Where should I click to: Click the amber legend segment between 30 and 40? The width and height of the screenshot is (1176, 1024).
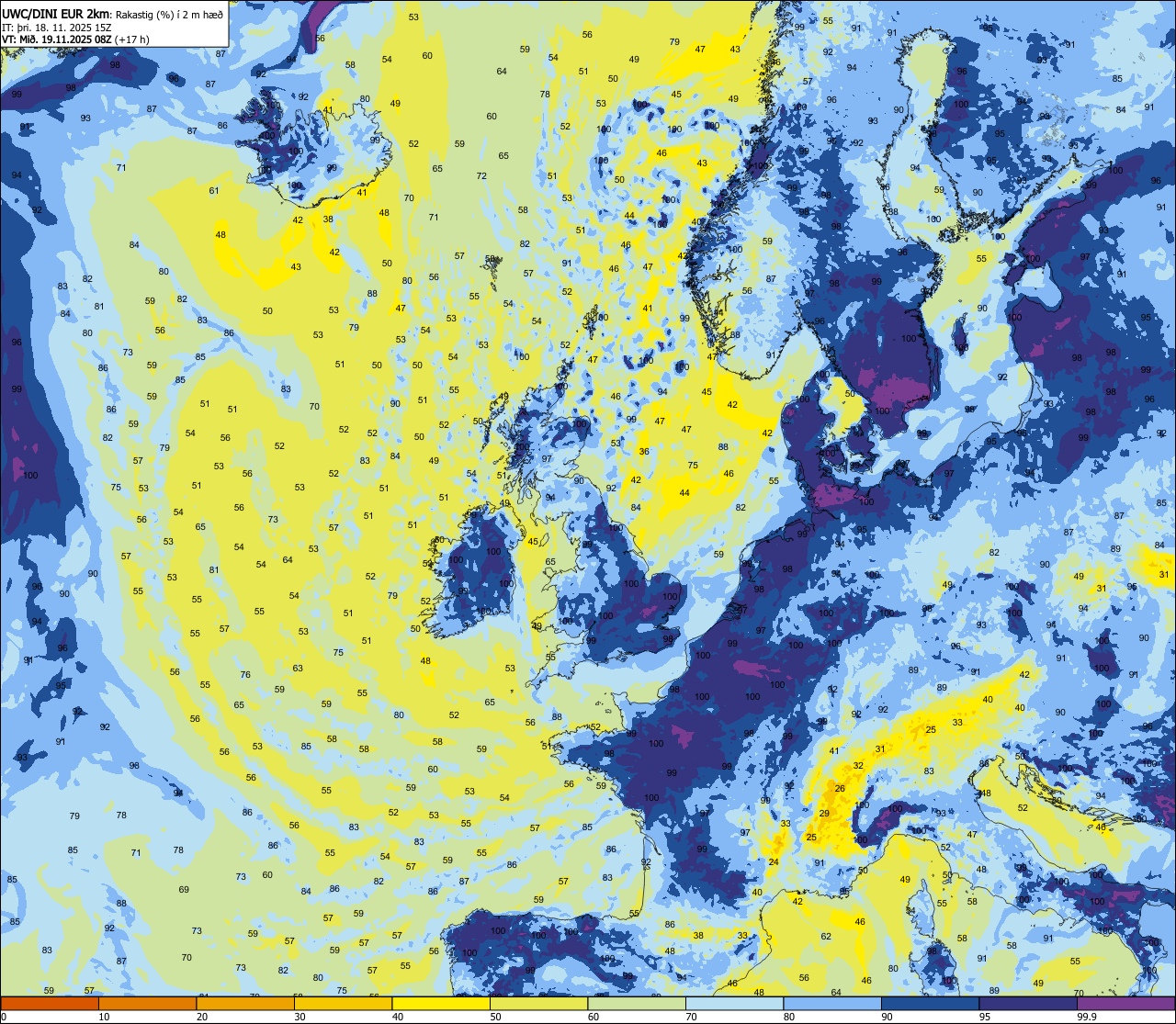pos(343,1003)
